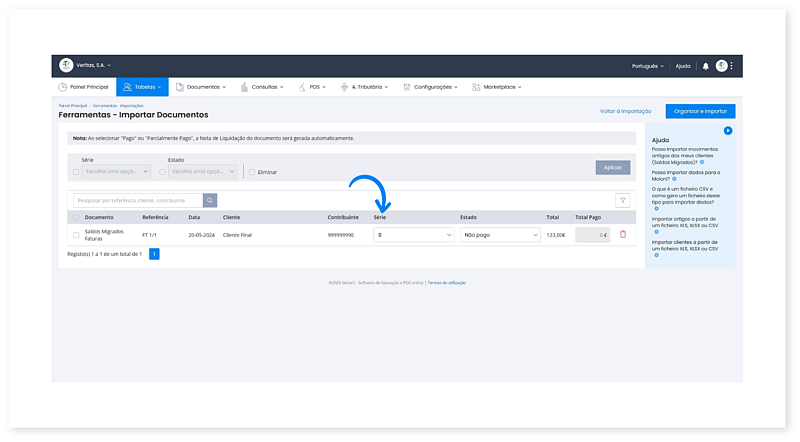Open the row's Série dropdown showing B
Viewport: 800px width, 442px height.
tap(414, 235)
